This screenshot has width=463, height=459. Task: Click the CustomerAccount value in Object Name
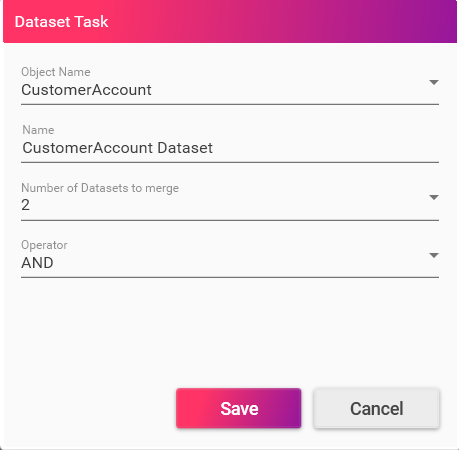click(x=86, y=90)
